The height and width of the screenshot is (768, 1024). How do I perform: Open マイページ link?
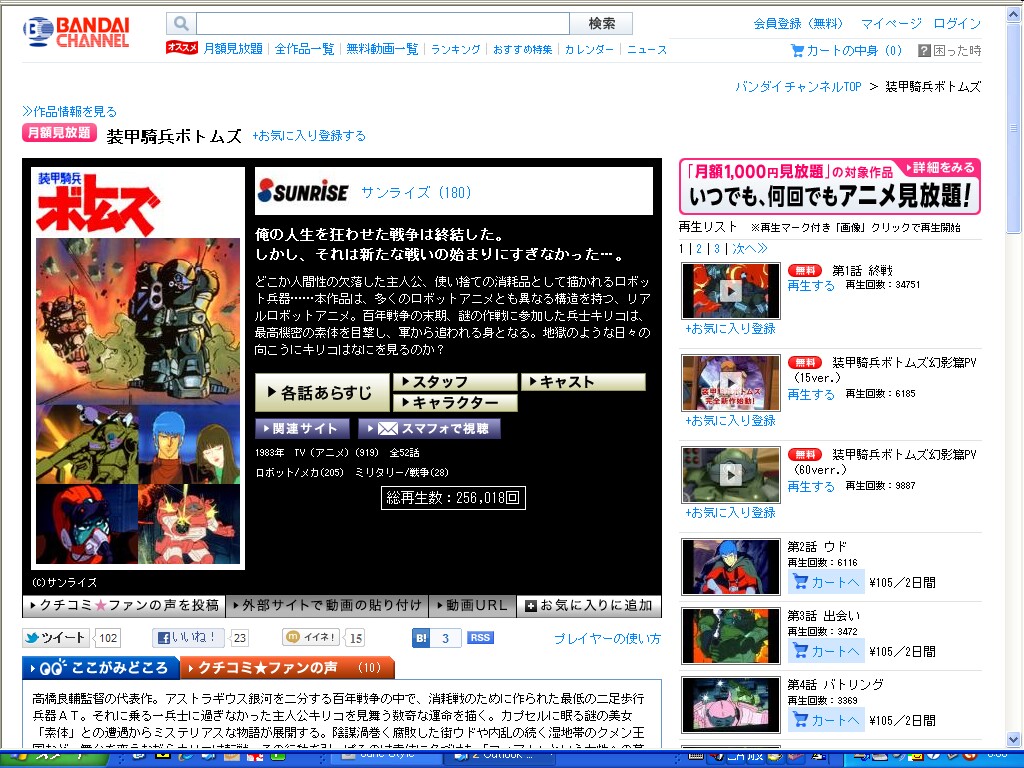point(891,24)
